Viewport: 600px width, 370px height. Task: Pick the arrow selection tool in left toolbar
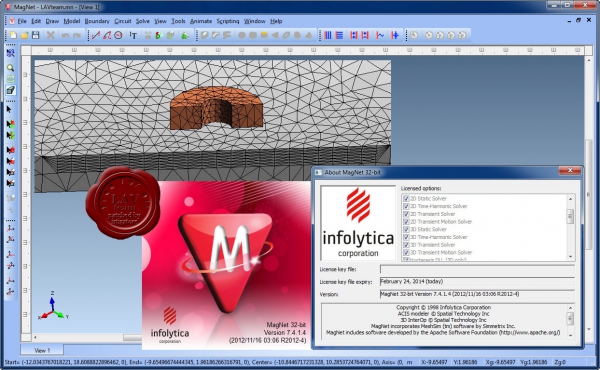coord(9,110)
